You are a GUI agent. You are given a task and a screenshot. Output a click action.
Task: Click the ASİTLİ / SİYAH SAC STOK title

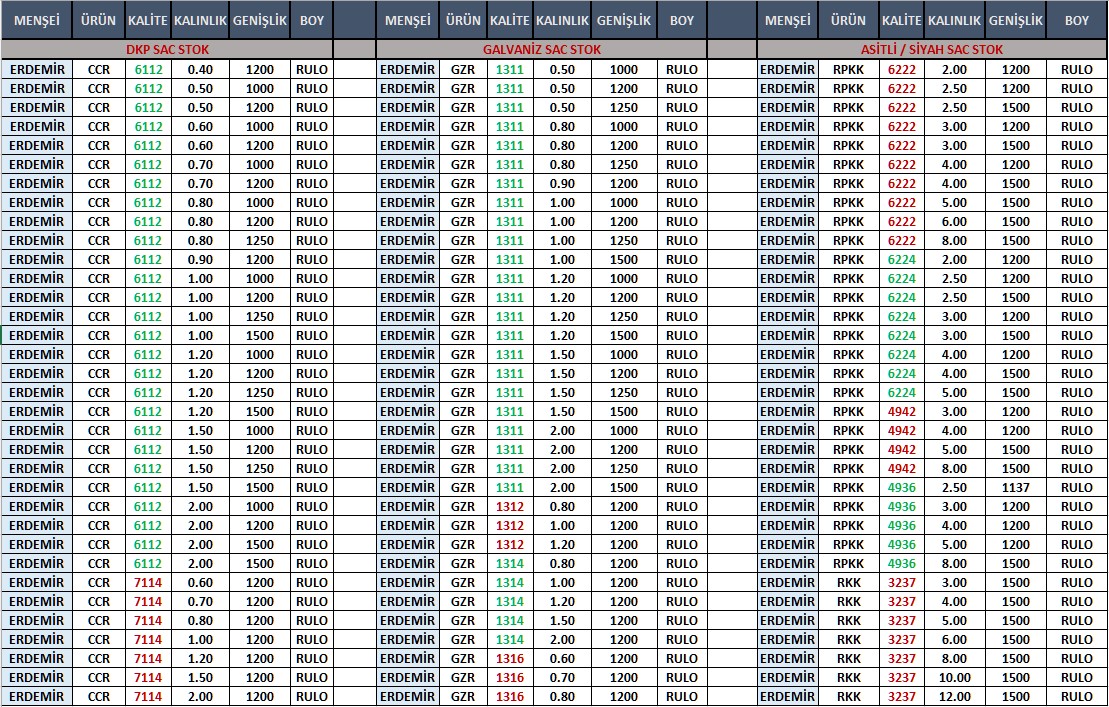click(932, 49)
